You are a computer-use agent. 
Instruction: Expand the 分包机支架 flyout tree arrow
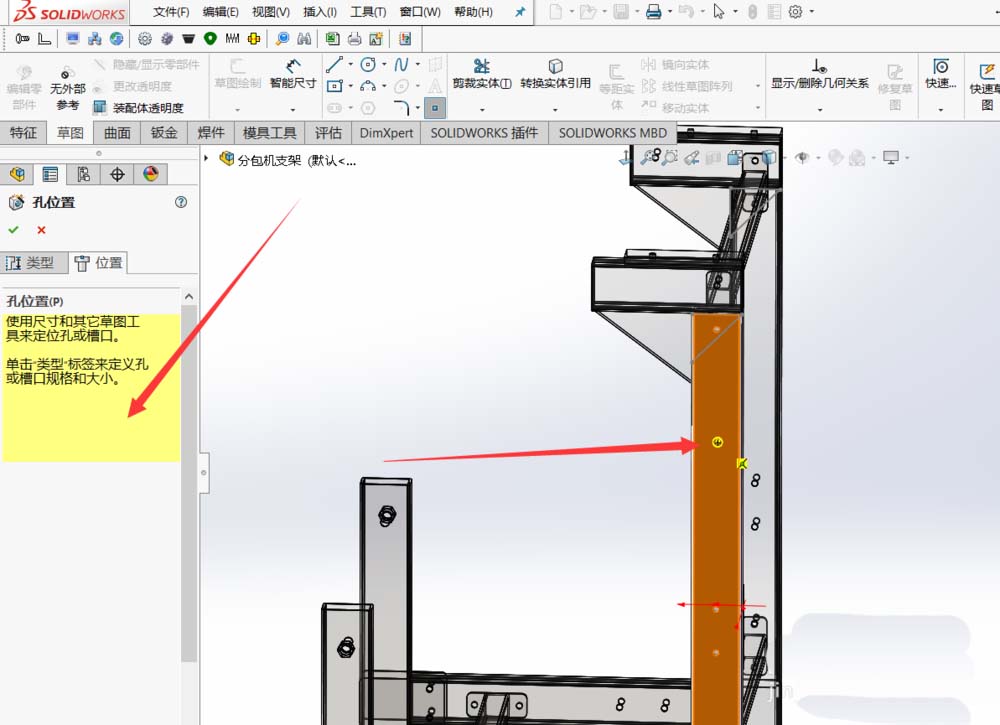point(206,157)
